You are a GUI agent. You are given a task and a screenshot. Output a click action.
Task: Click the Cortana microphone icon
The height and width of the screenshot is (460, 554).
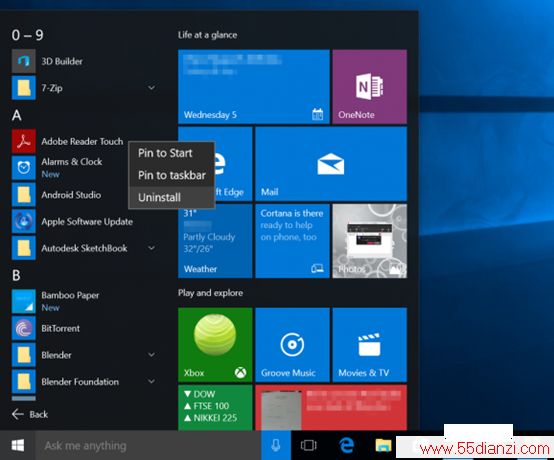click(x=276, y=445)
